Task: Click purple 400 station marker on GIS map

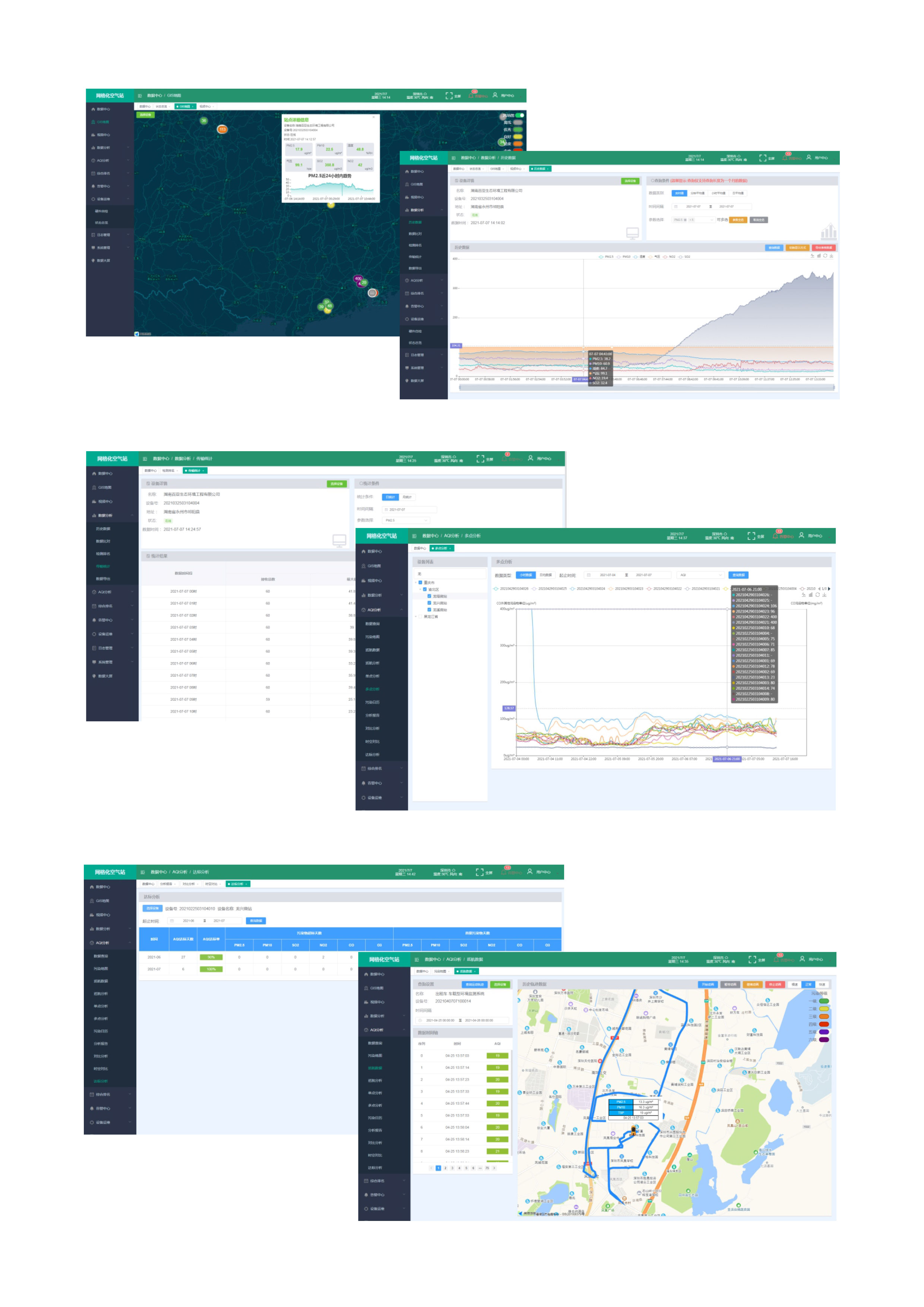Action: click(x=358, y=279)
